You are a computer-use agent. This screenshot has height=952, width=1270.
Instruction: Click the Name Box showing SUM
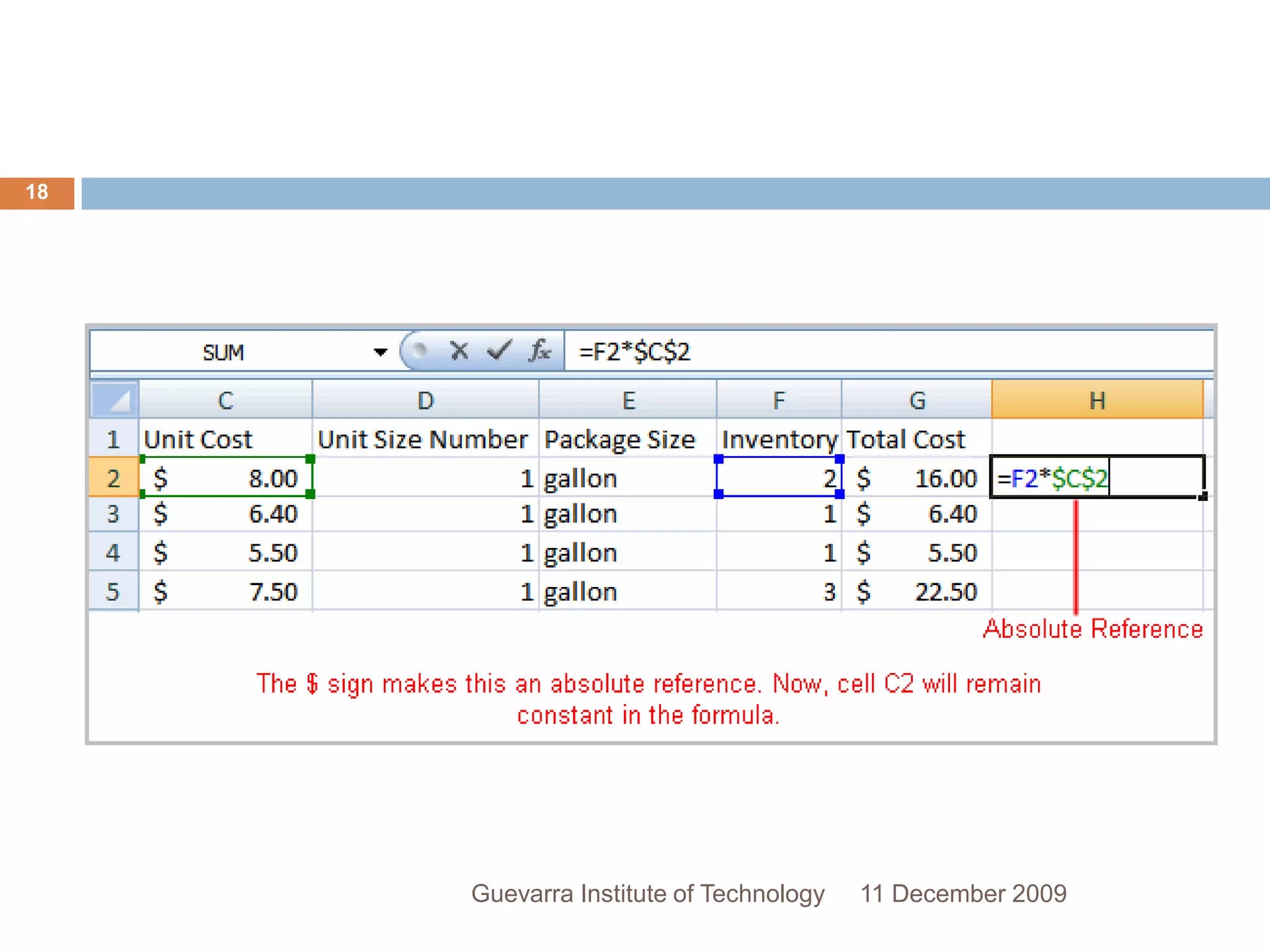click(x=223, y=352)
